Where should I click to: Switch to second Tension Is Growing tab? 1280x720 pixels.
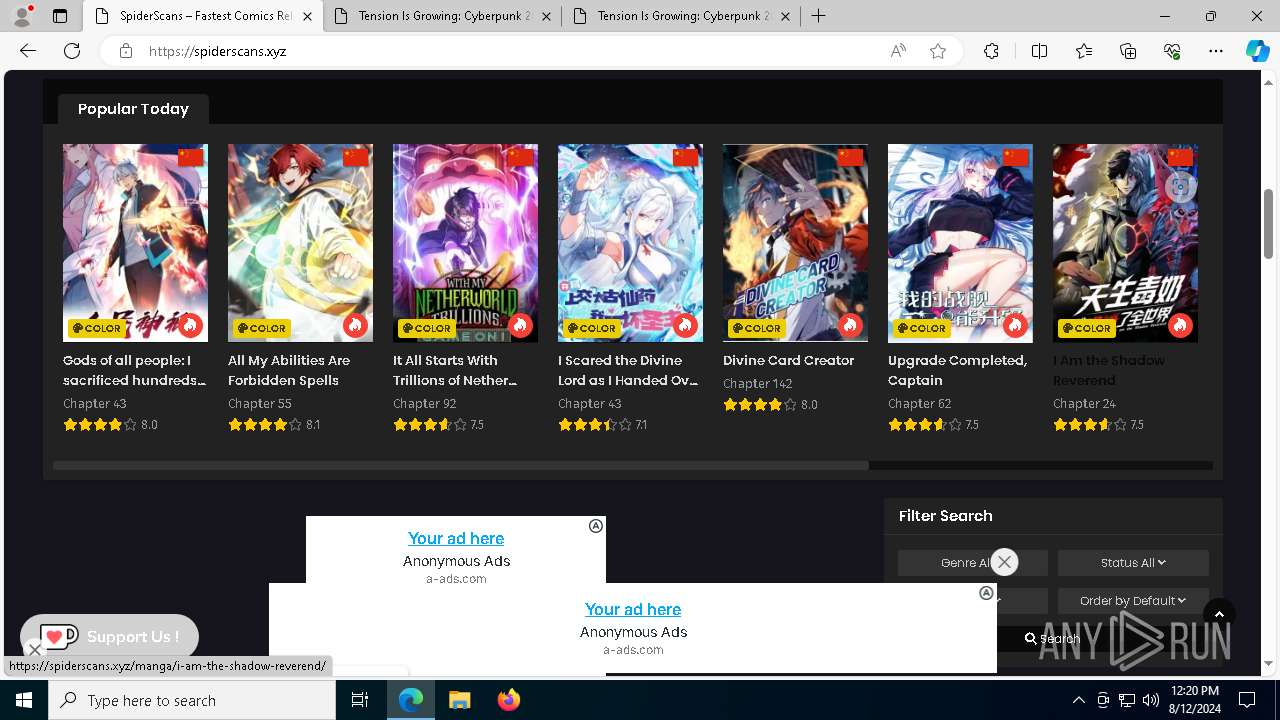pyautogui.click(x=442, y=16)
